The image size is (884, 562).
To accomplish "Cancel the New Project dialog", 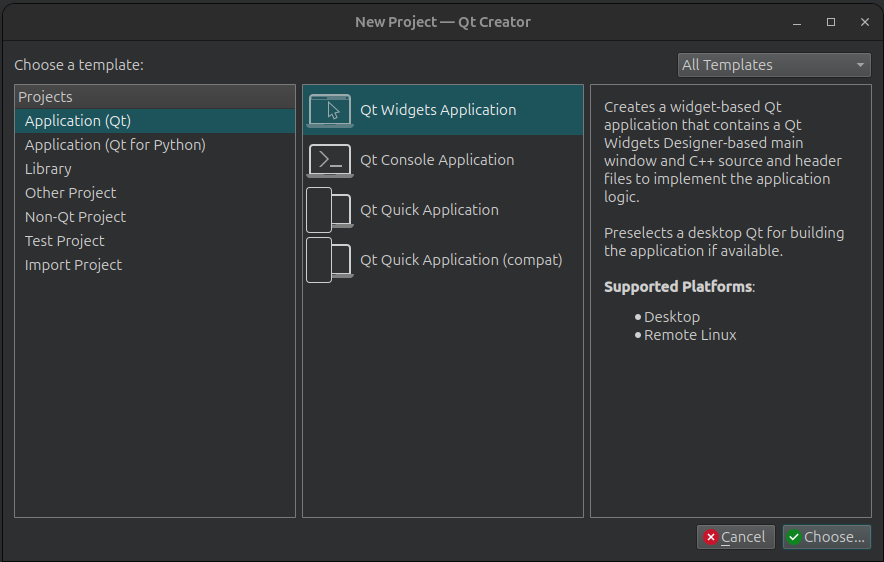I will click(736, 537).
